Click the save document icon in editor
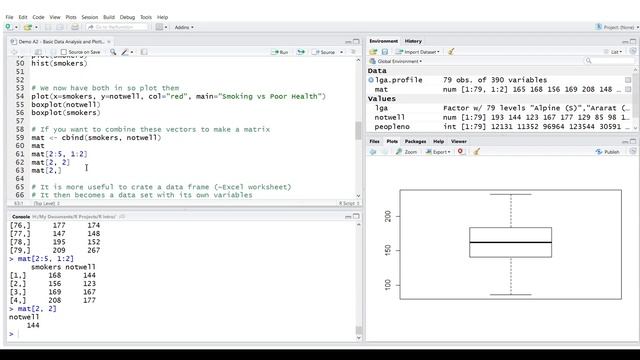This screenshot has height=360, width=640. 53,52
